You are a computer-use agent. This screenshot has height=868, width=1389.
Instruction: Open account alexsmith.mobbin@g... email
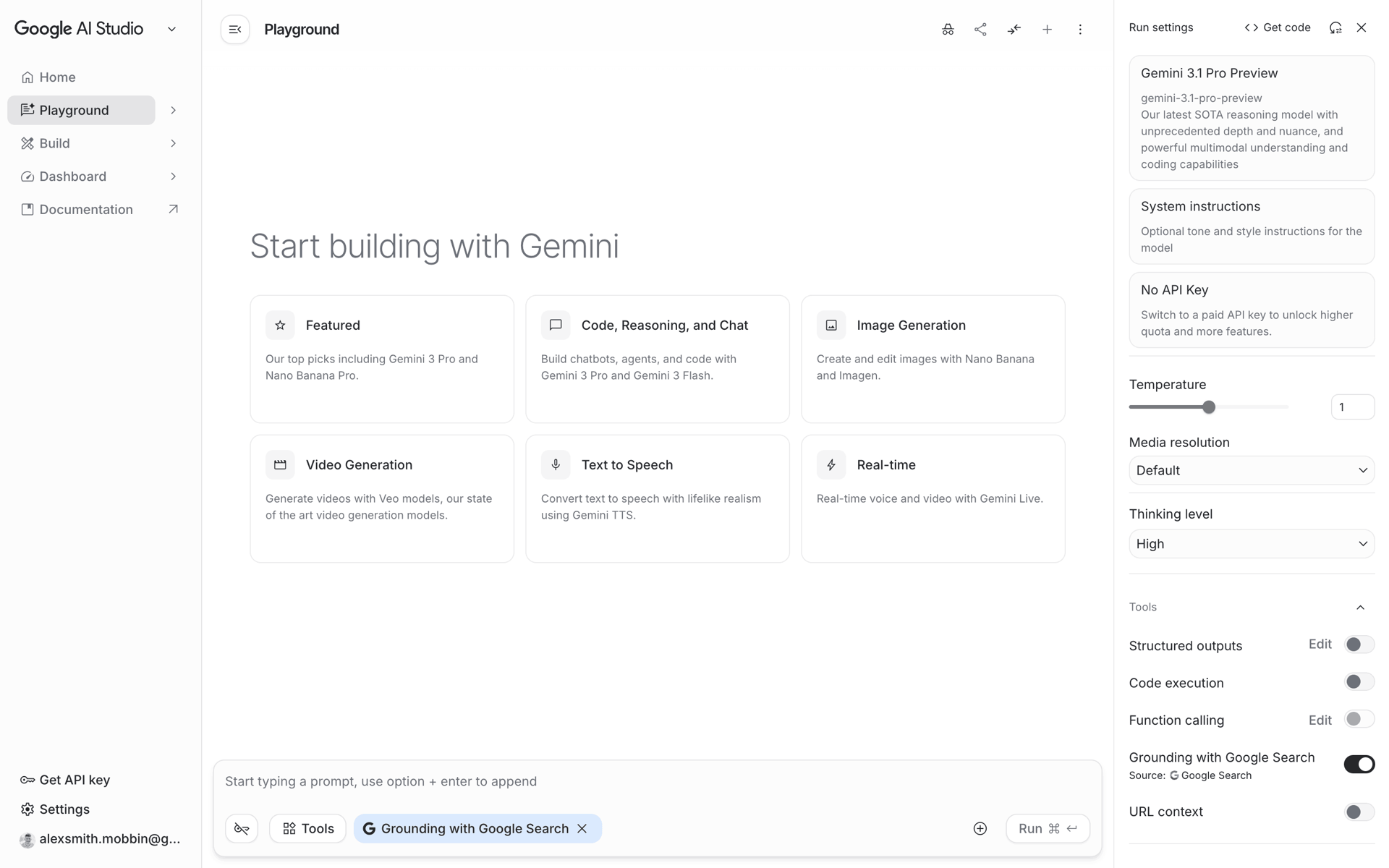point(110,839)
